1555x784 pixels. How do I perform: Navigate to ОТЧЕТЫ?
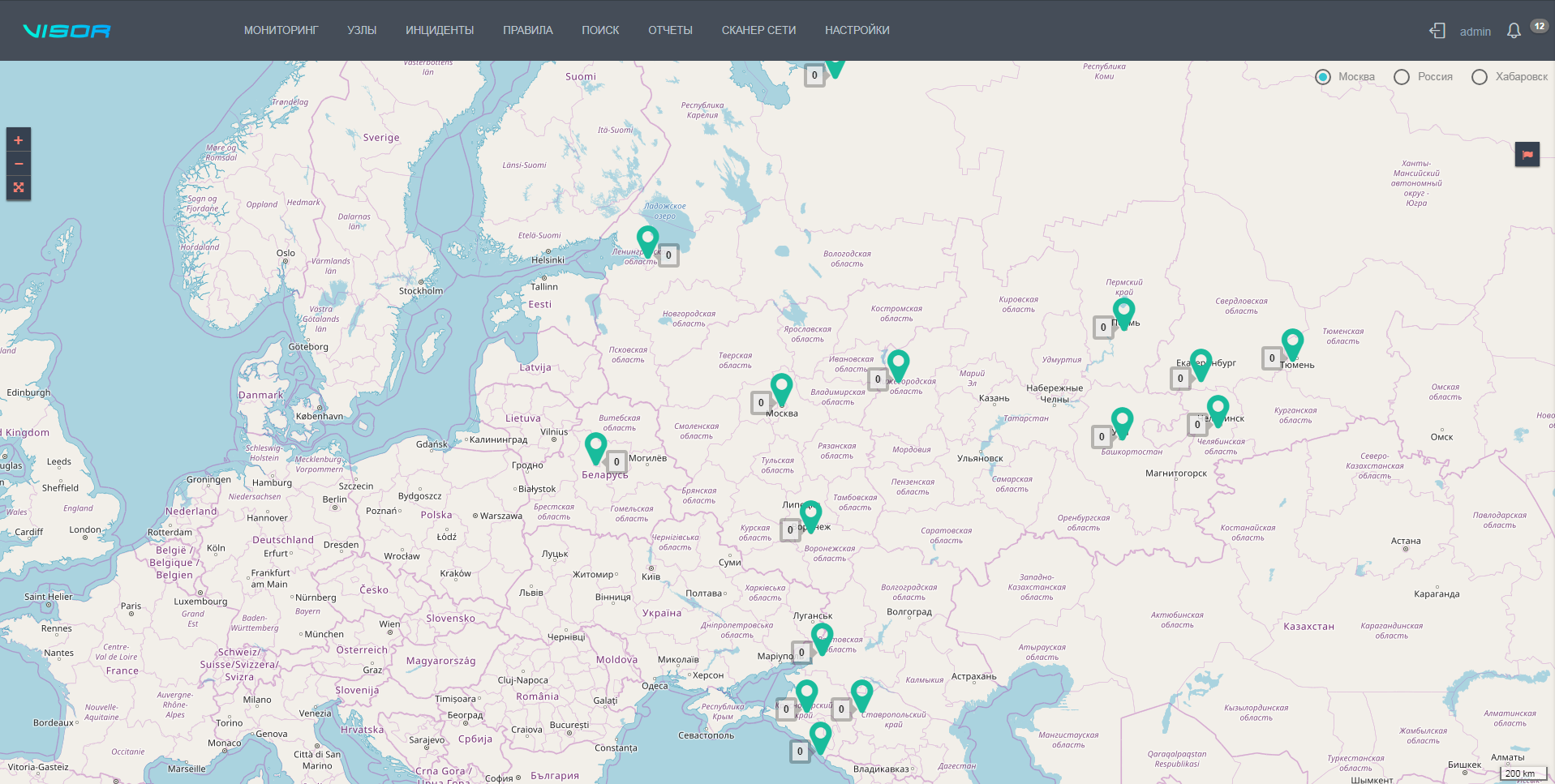[x=670, y=30]
